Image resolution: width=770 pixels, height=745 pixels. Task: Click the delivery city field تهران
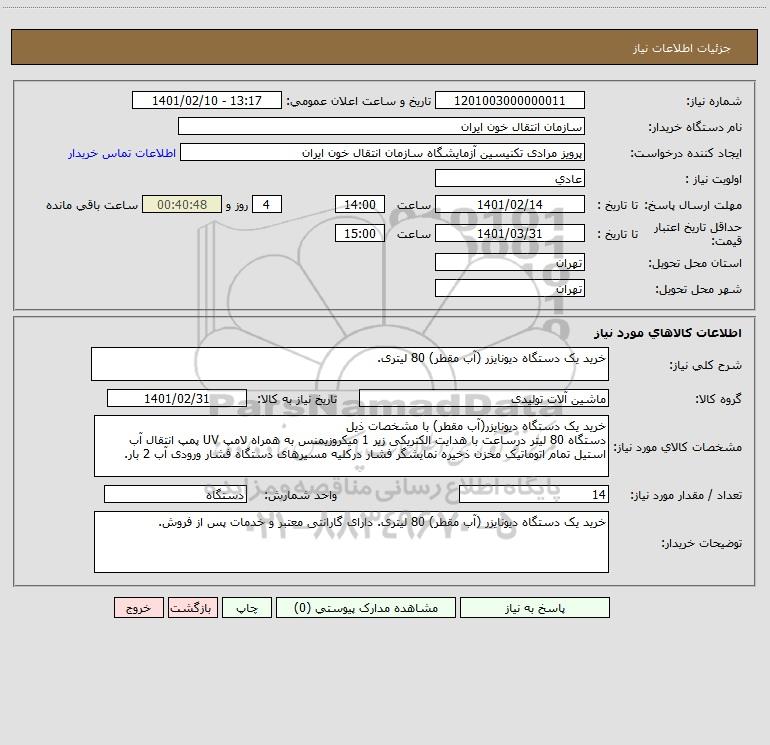click(510, 288)
